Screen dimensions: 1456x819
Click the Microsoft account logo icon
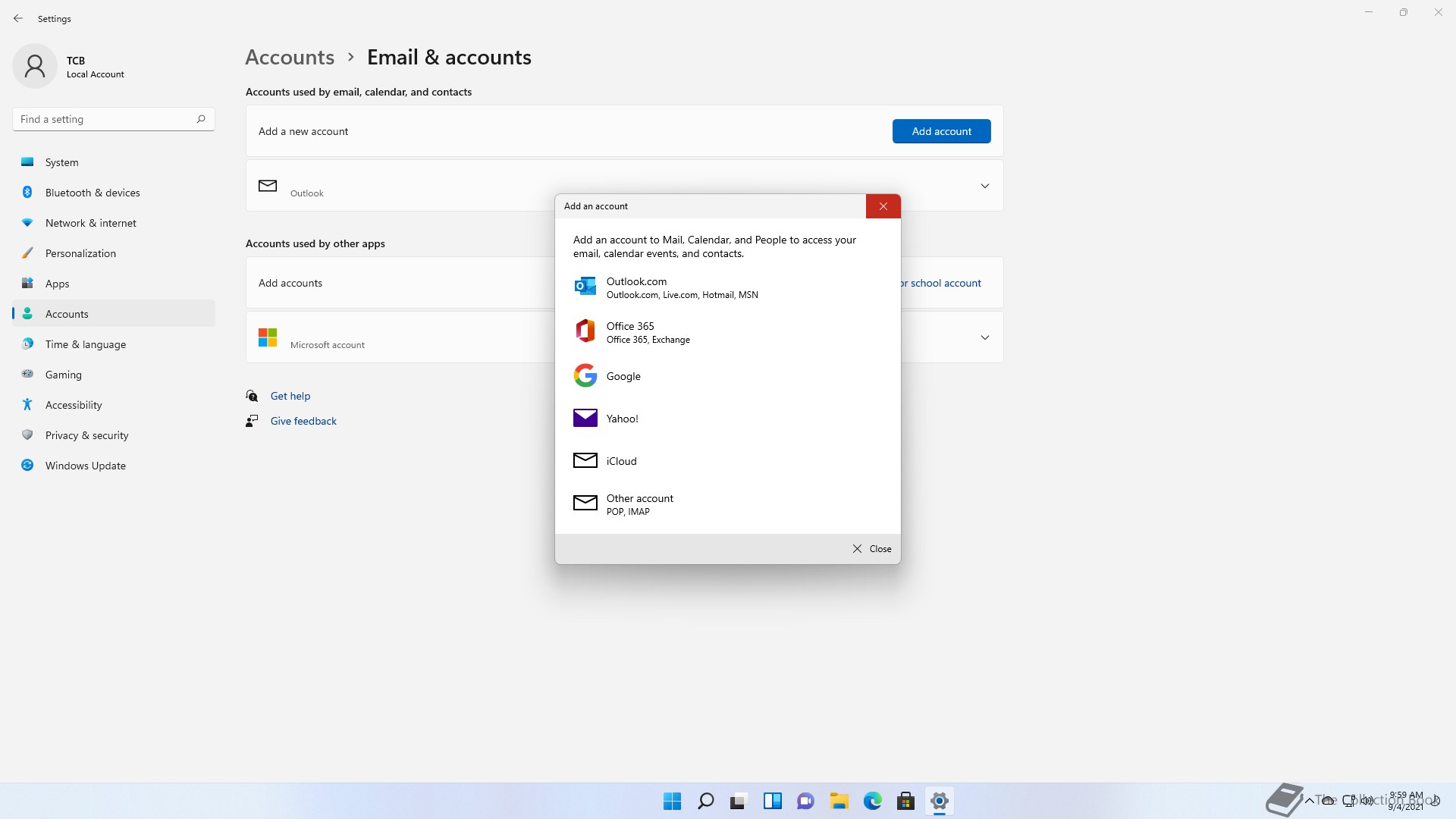[x=268, y=337]
